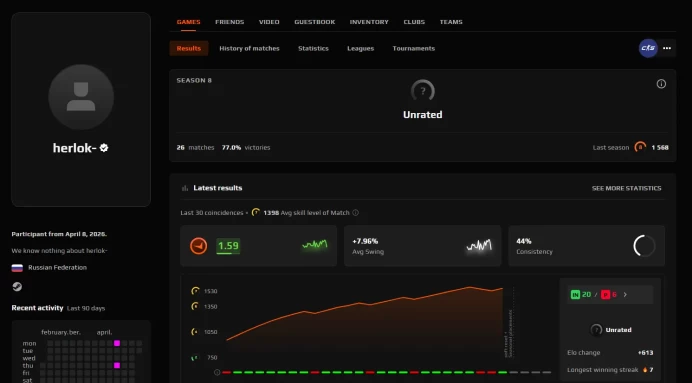
Task: Click the level icon next to 1050
Action: pos(195,331)
